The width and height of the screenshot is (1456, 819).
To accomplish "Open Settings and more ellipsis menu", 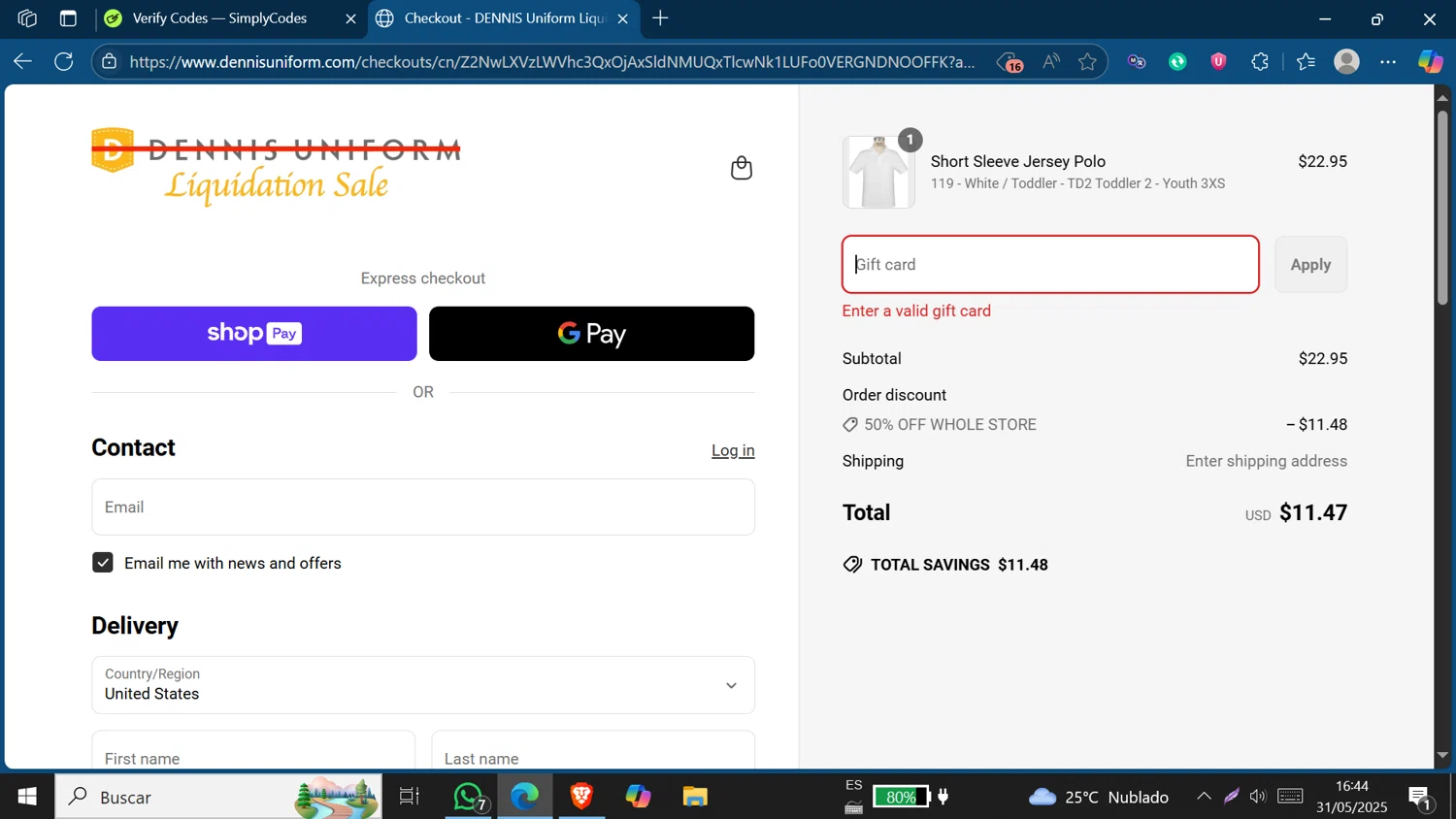I will tap(1388, 61).
